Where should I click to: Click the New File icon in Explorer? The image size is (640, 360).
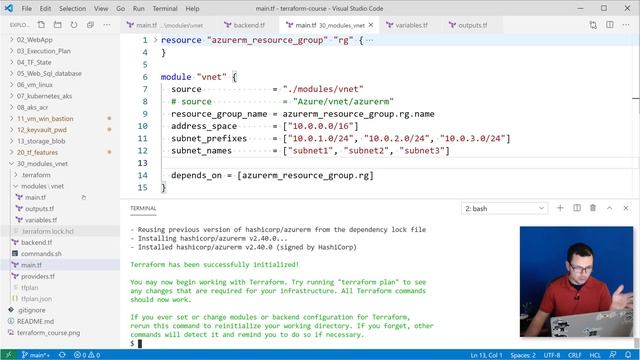pyautogui.click(x=41, y=25)
